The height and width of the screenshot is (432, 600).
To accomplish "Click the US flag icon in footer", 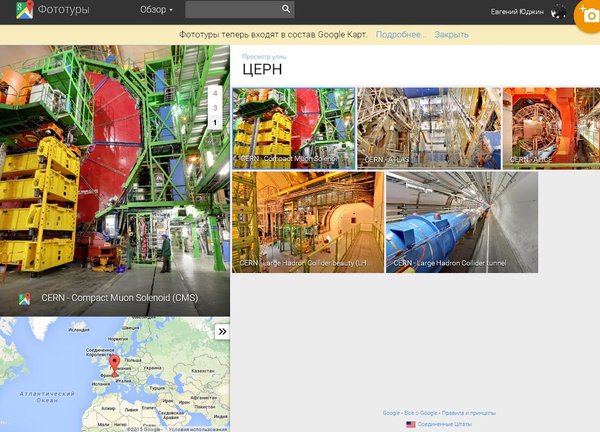I will [x=411, y=424].
